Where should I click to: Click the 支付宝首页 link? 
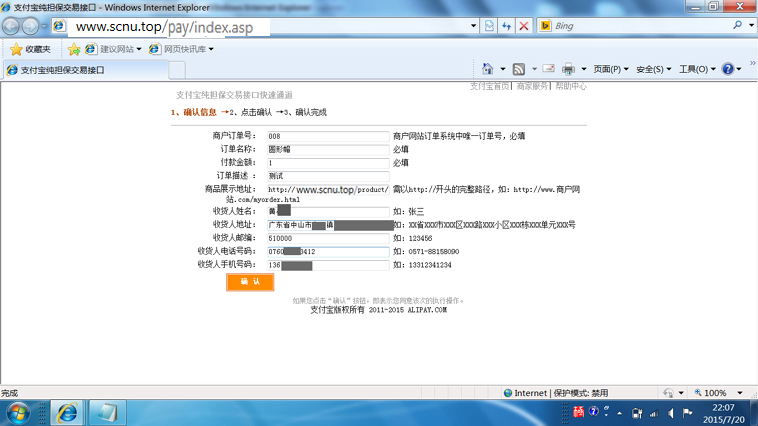coord(490,87)
